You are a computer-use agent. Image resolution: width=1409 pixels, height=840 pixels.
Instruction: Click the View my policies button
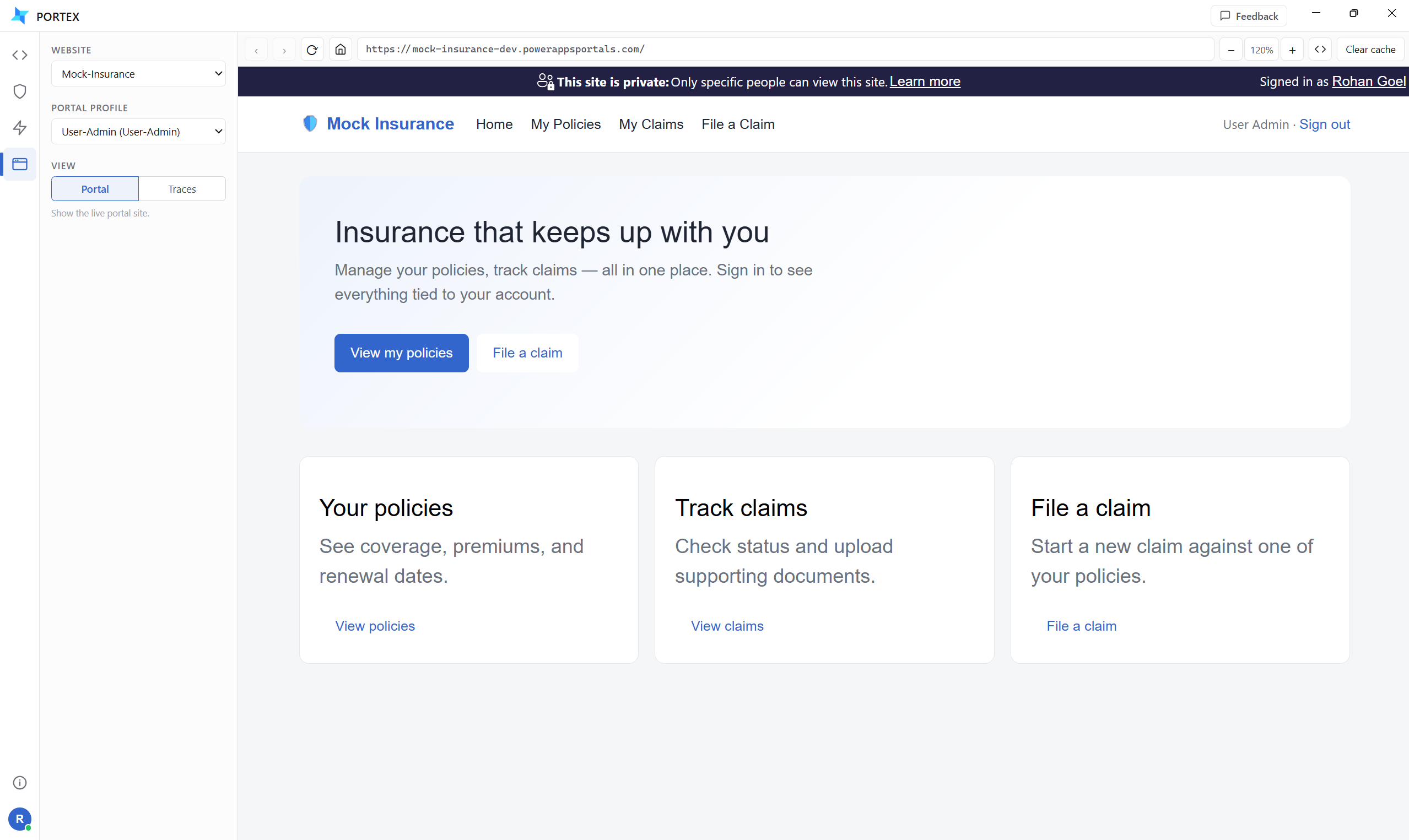click(x=401, y=353)
